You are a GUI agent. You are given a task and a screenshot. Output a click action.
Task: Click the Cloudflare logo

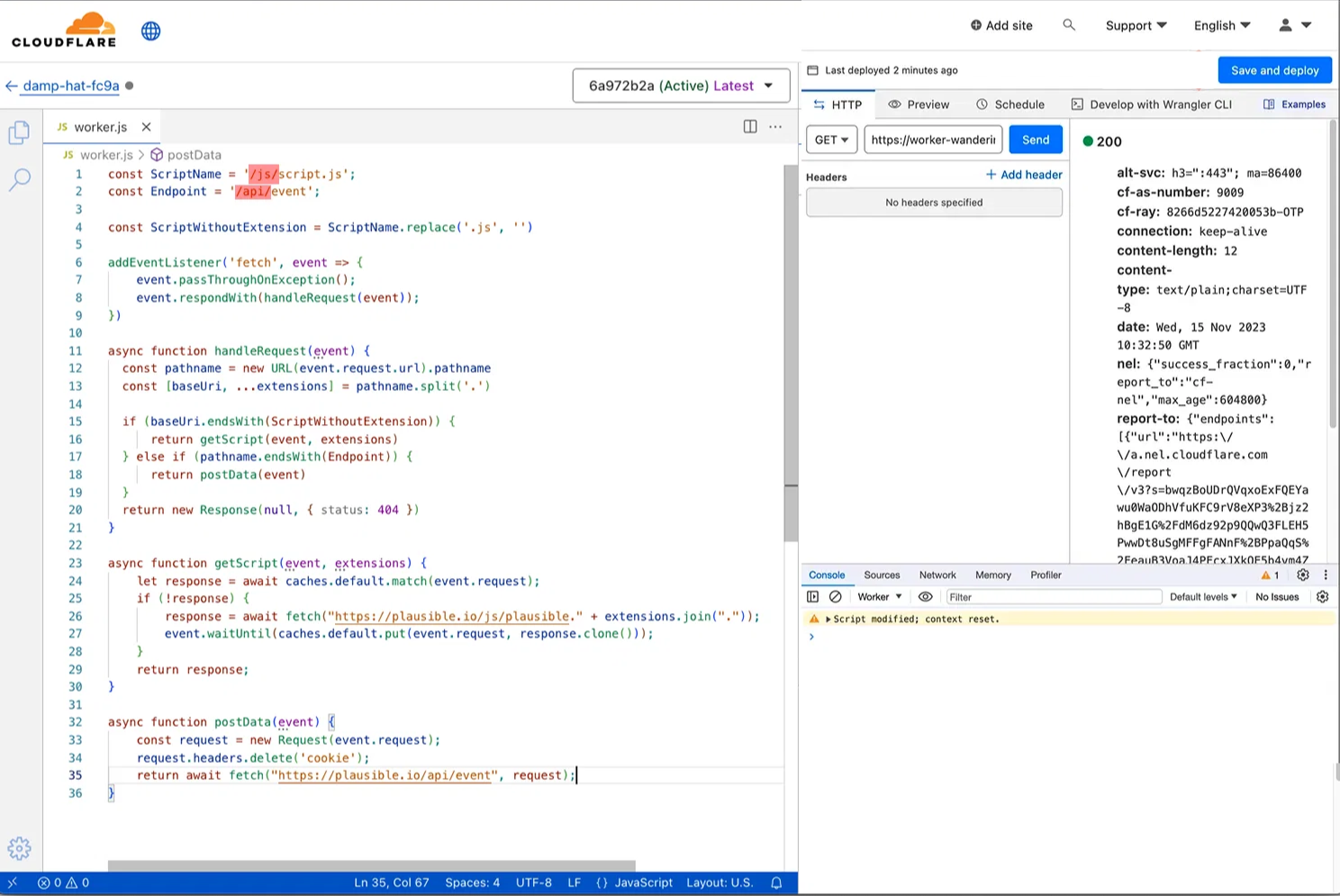(x=64, y=30)
